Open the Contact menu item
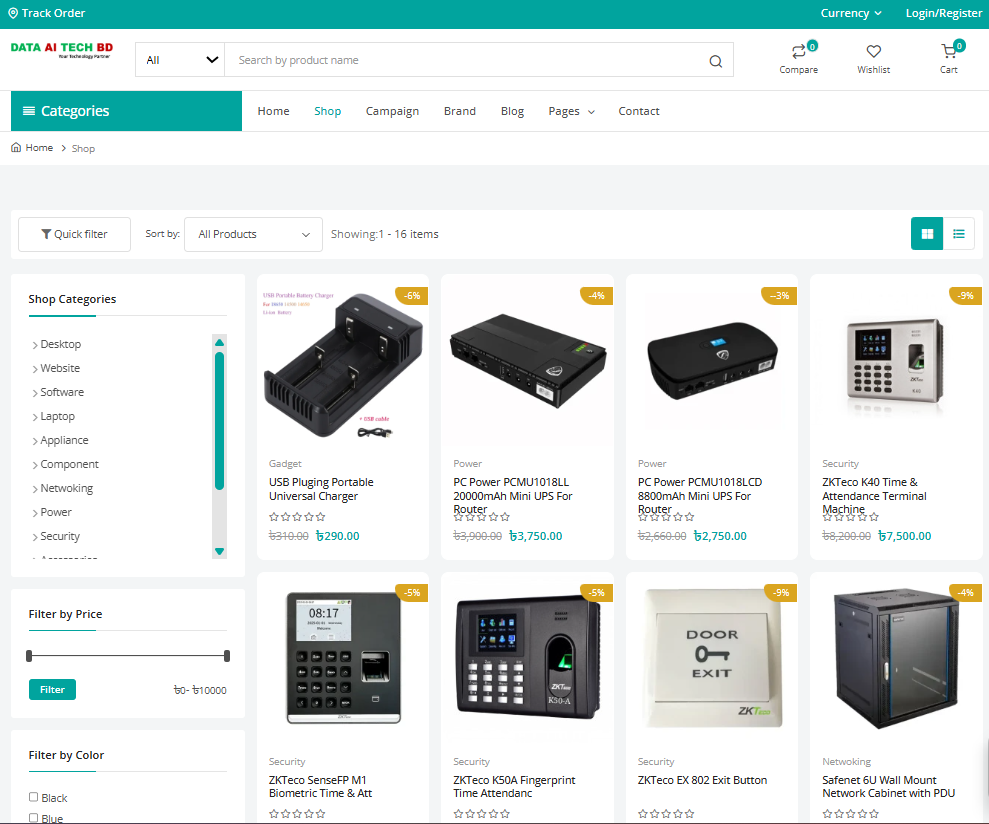The width and height of the screenshot is (989, 824). 639,111
